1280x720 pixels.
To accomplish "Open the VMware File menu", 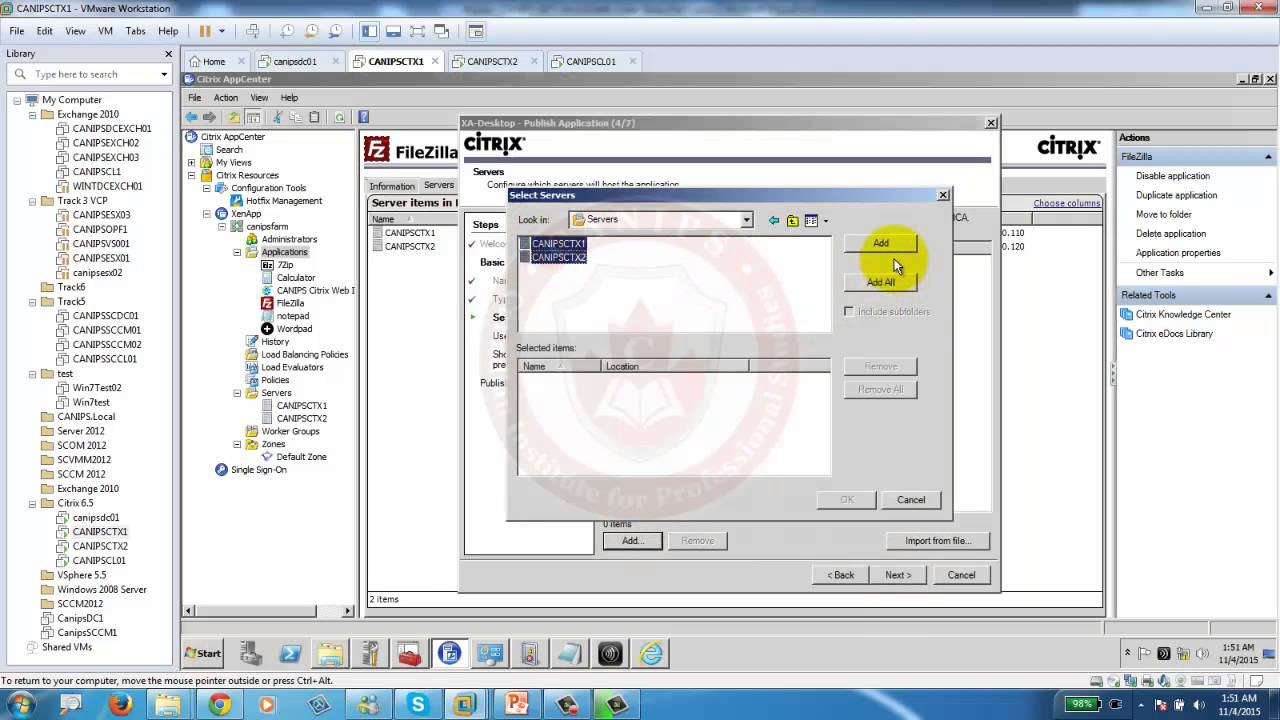I will coord(17,31).
